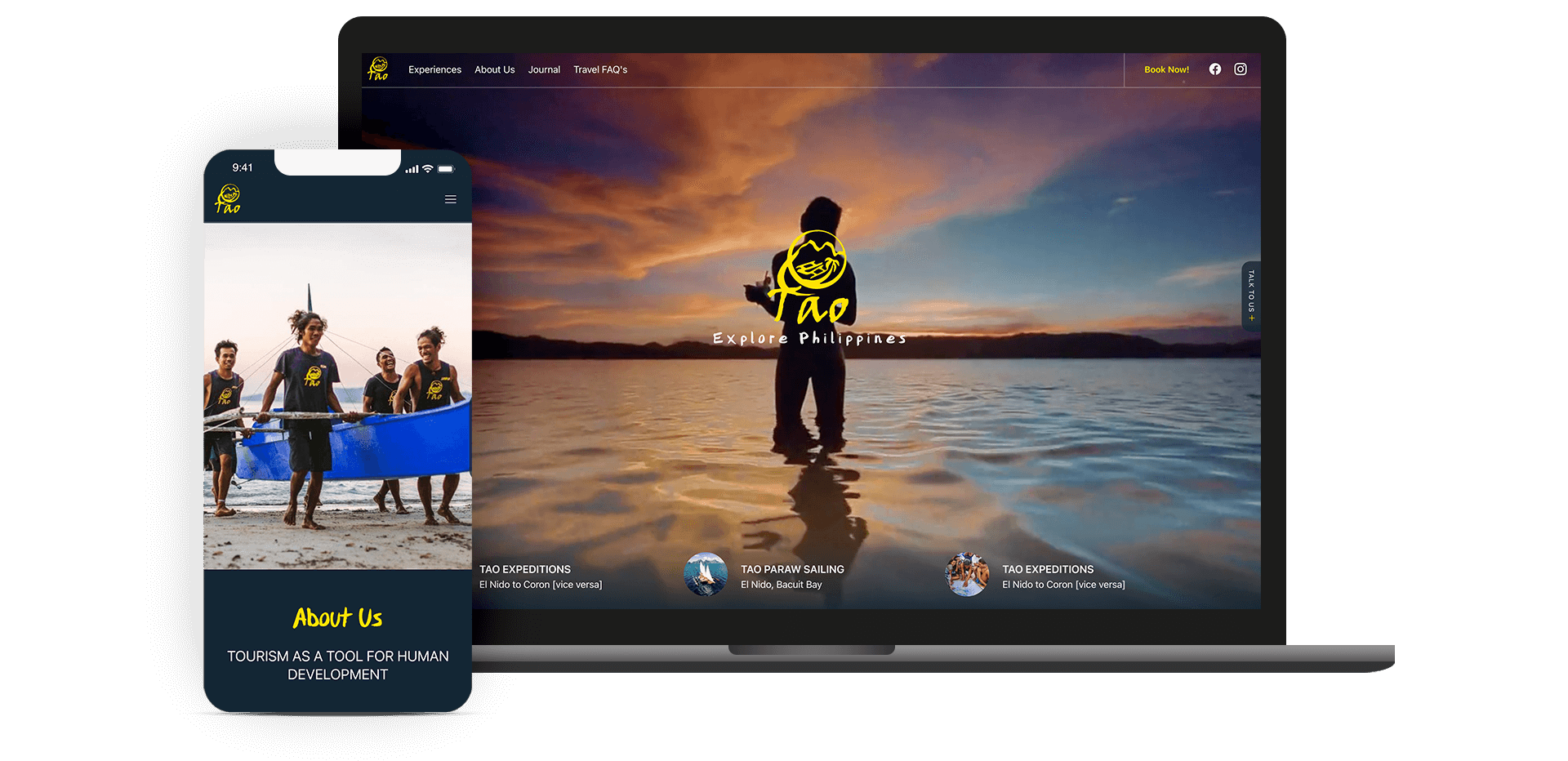Go to the Journal page

coord(544,69)
